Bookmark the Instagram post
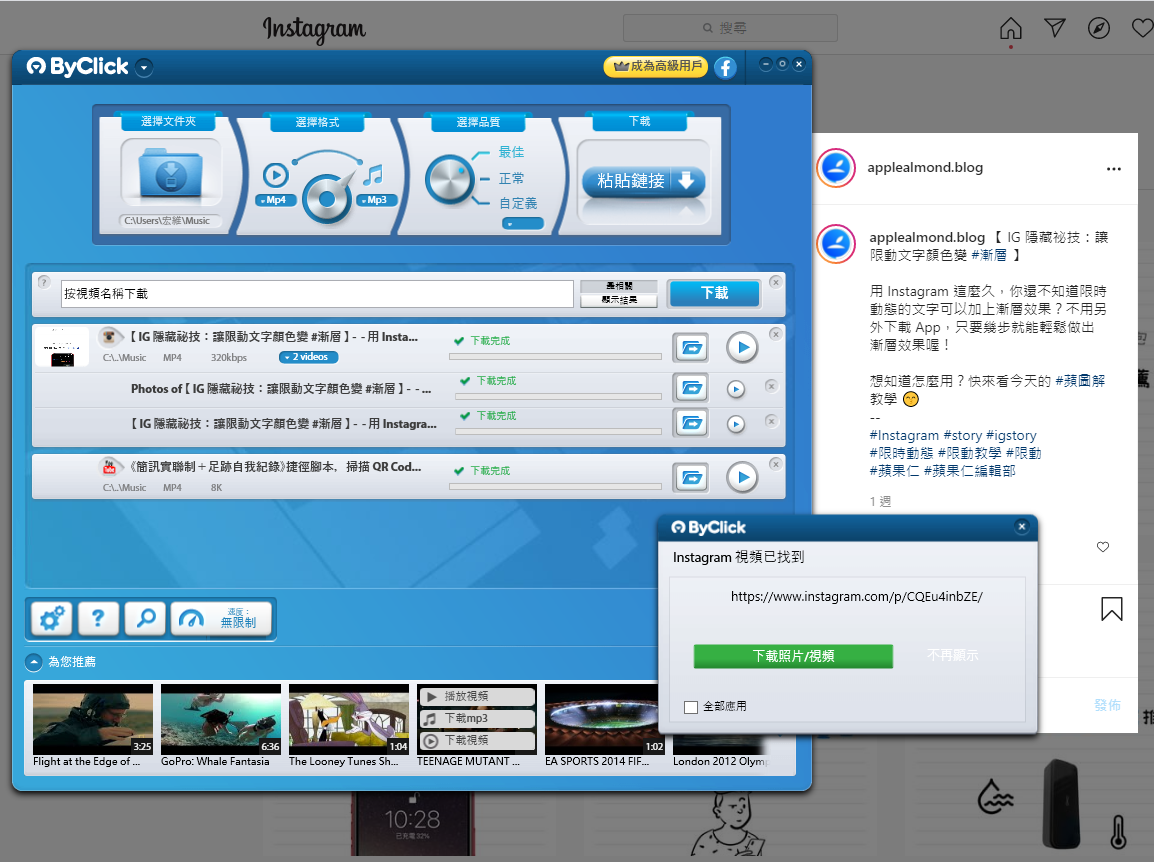Image resolution: width=1154 pixels, height=862 pixels. click(1111, 609)
